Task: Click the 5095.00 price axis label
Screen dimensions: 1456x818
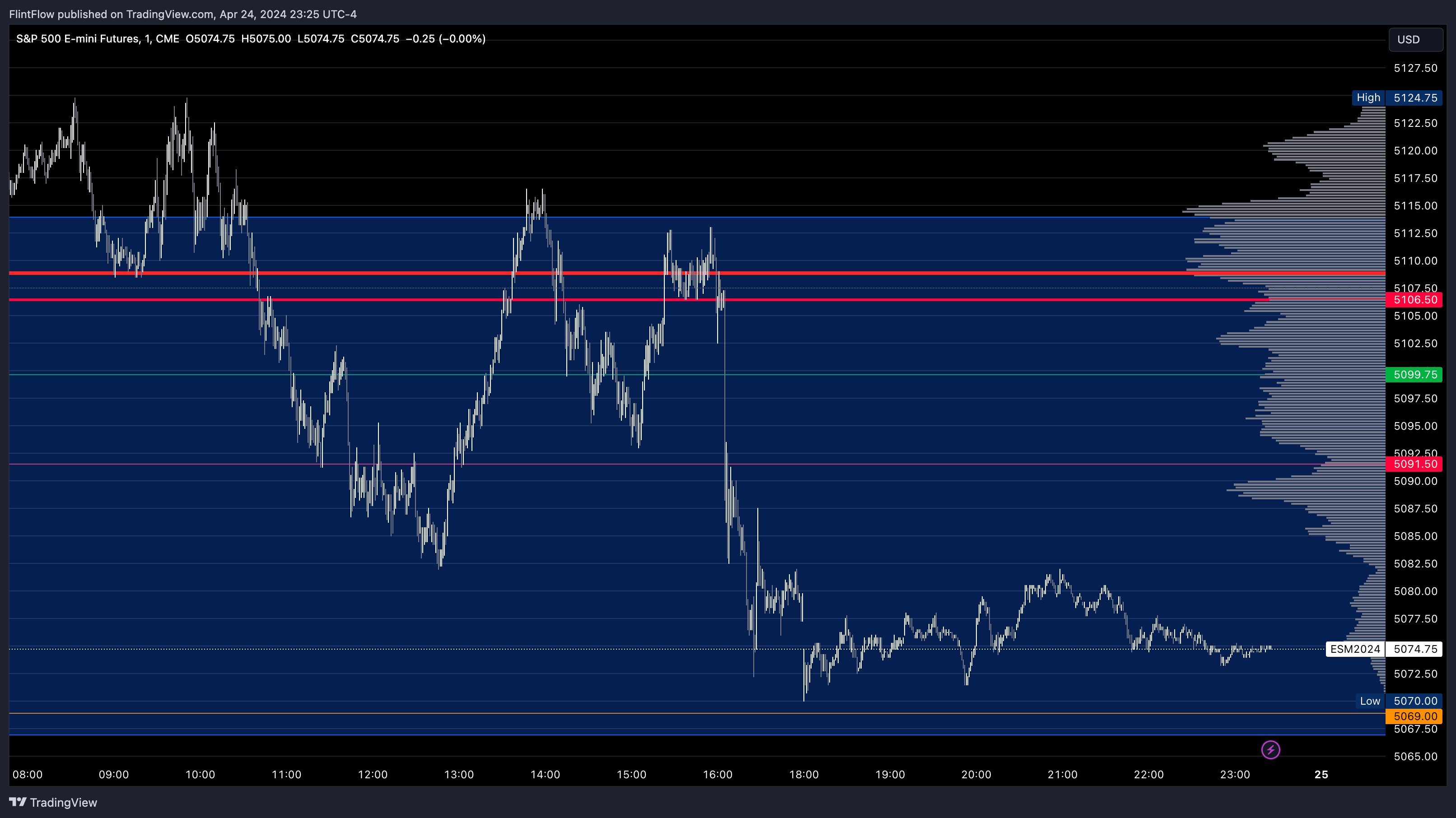Action: coord(1415,426)
